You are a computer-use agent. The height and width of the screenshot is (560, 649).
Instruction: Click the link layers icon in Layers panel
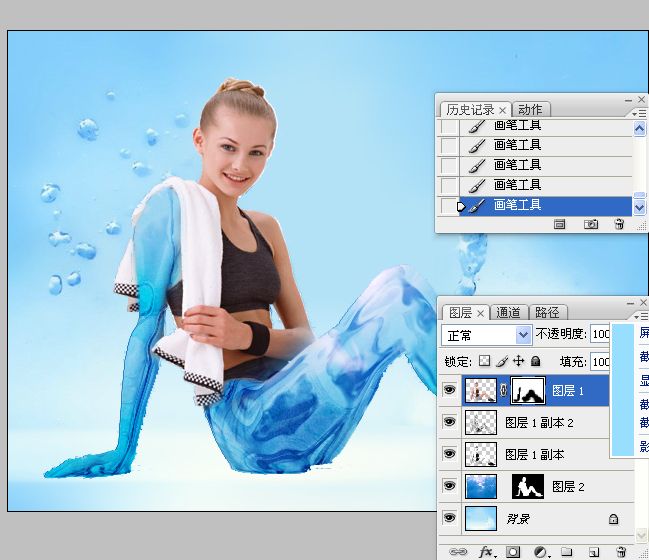(459, 551)
